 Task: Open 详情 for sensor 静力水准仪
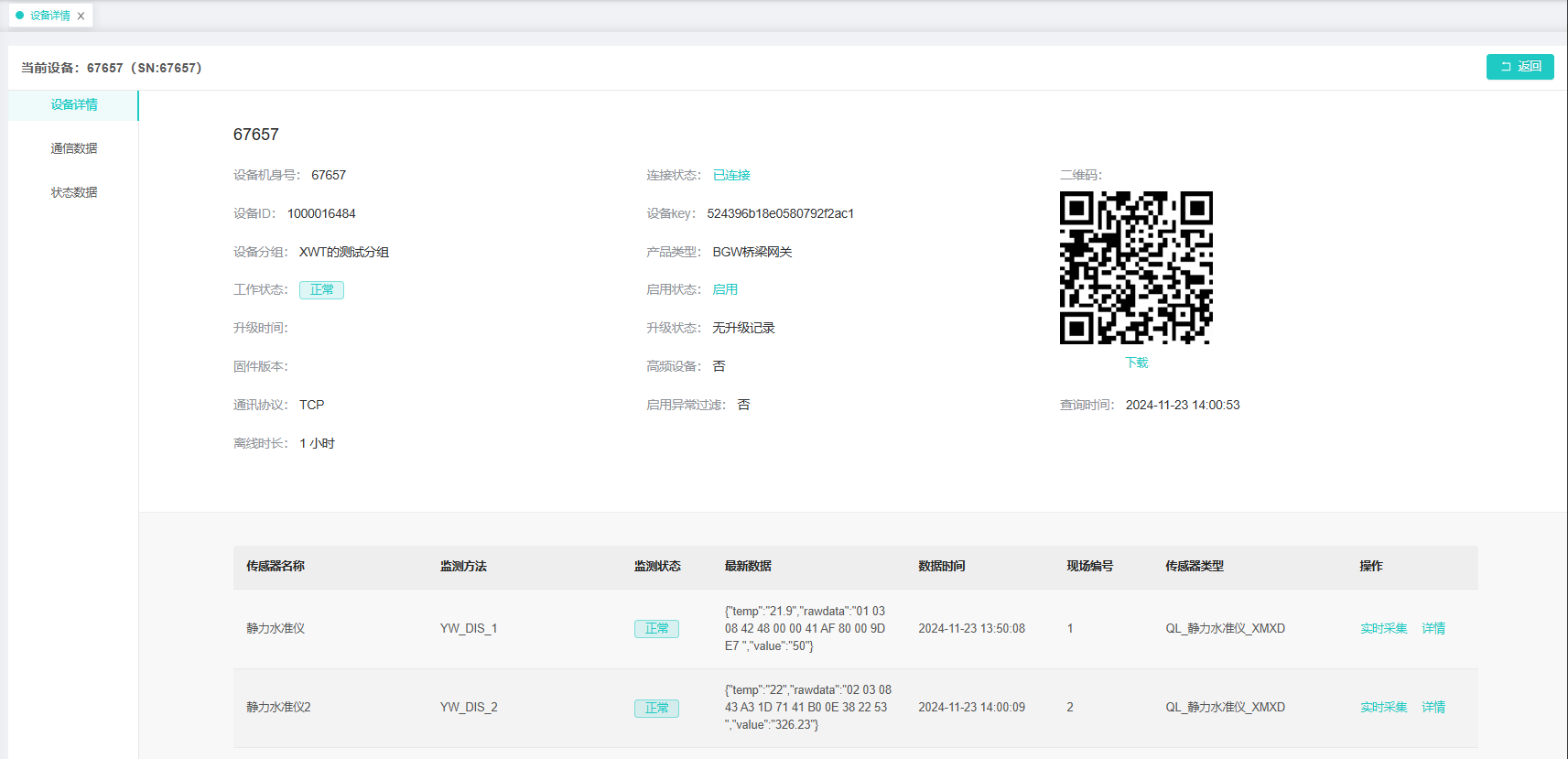click(x=1433, y=628)
